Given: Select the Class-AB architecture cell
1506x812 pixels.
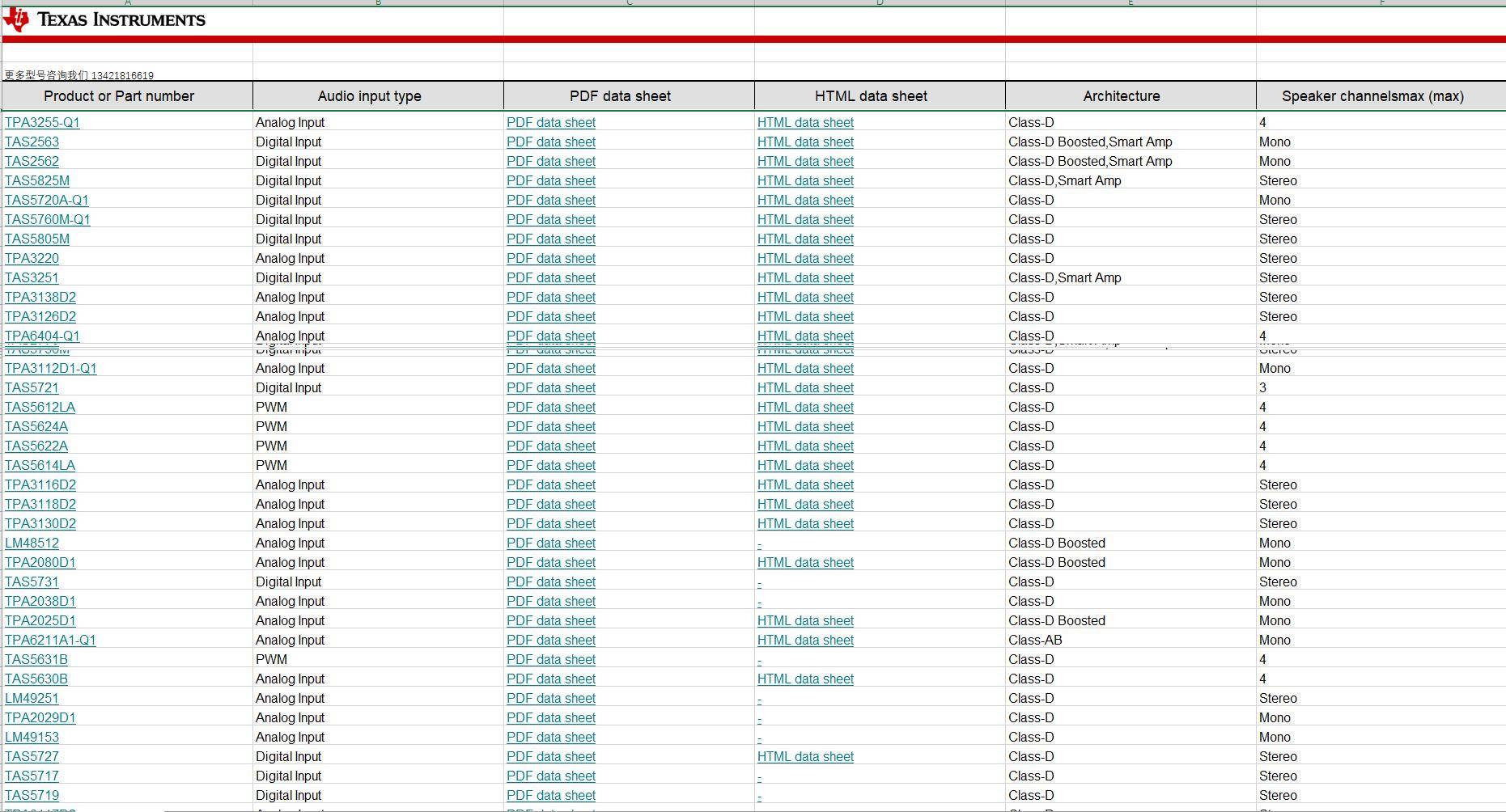Looking at the screenshot, I should pos(1035,641).
